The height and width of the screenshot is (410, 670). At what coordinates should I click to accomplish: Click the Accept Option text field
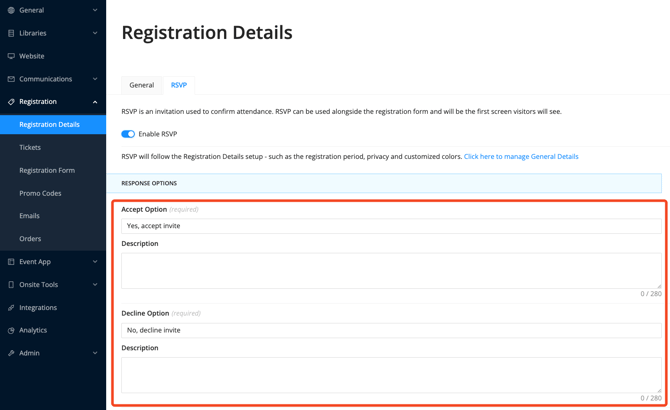[x=391, y=226]
